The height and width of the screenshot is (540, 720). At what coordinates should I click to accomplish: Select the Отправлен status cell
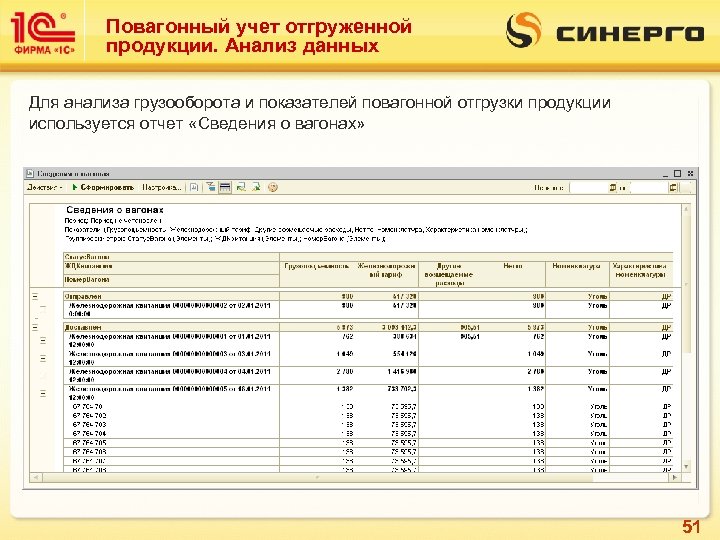[x=171, y=297]
